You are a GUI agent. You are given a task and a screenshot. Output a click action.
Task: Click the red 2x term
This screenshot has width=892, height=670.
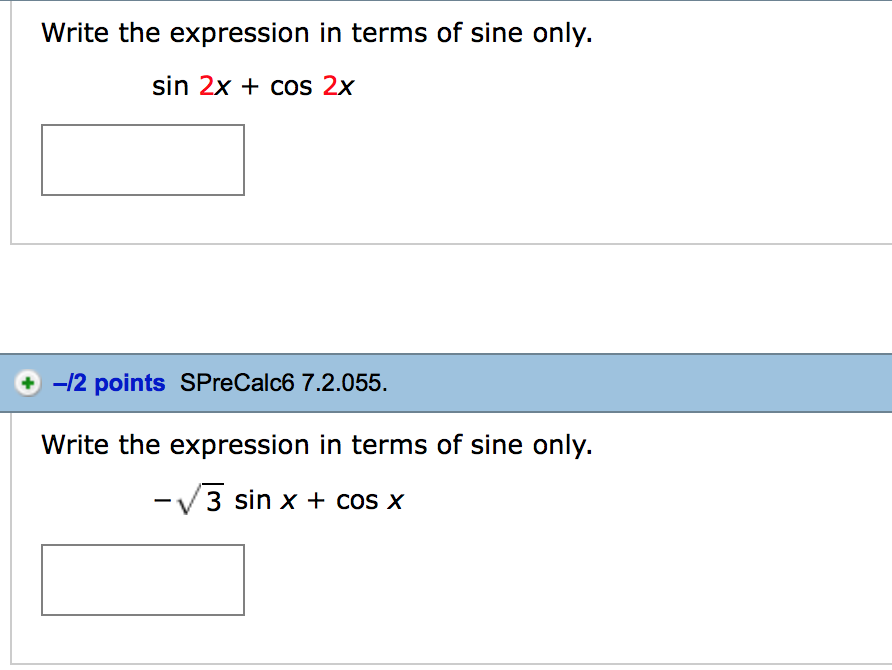[x=214, y=87]
